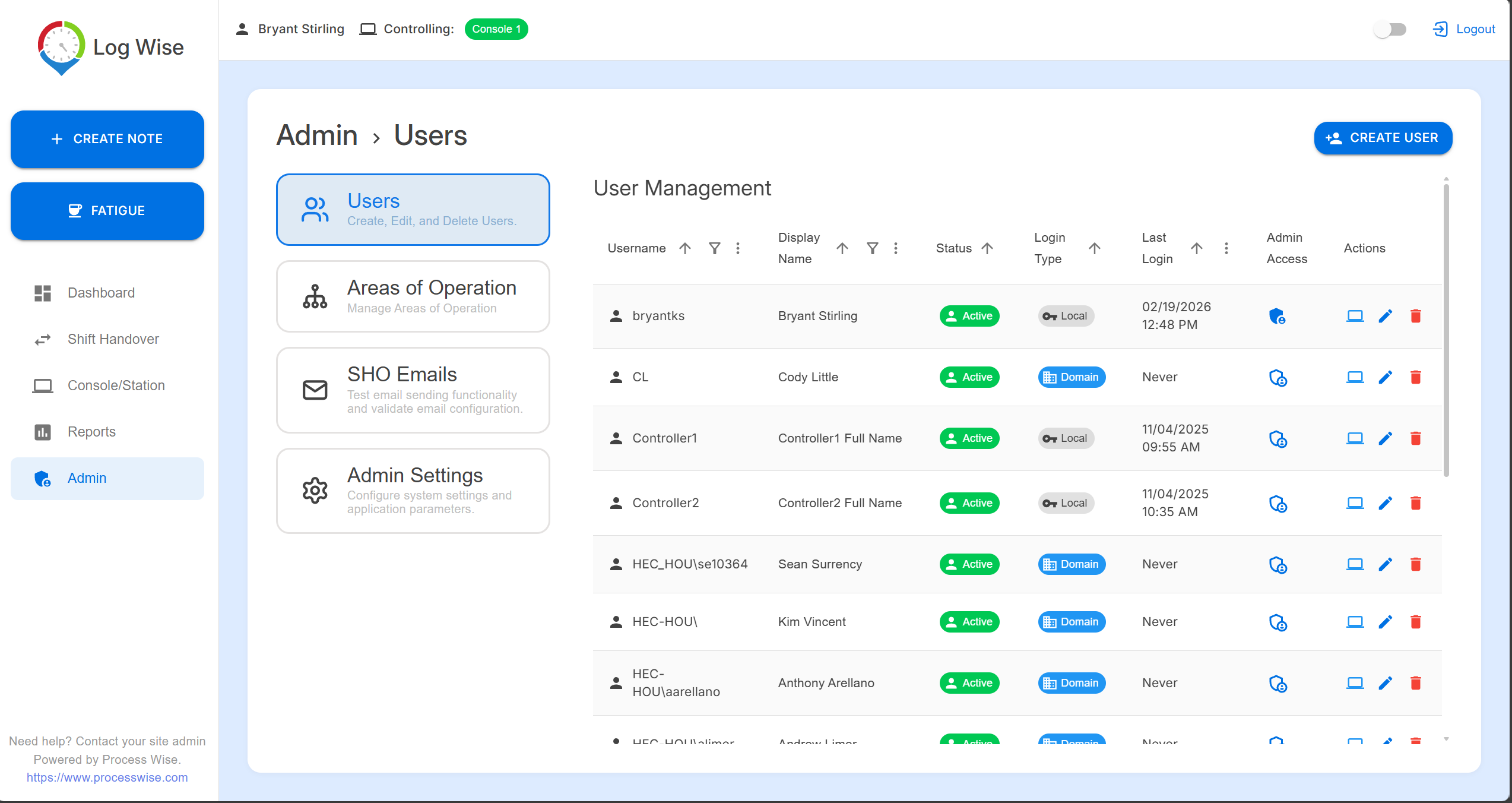1512x803 pixels.
Task: Select the Dashboard sidebar icon
Action: pos(42,292)
